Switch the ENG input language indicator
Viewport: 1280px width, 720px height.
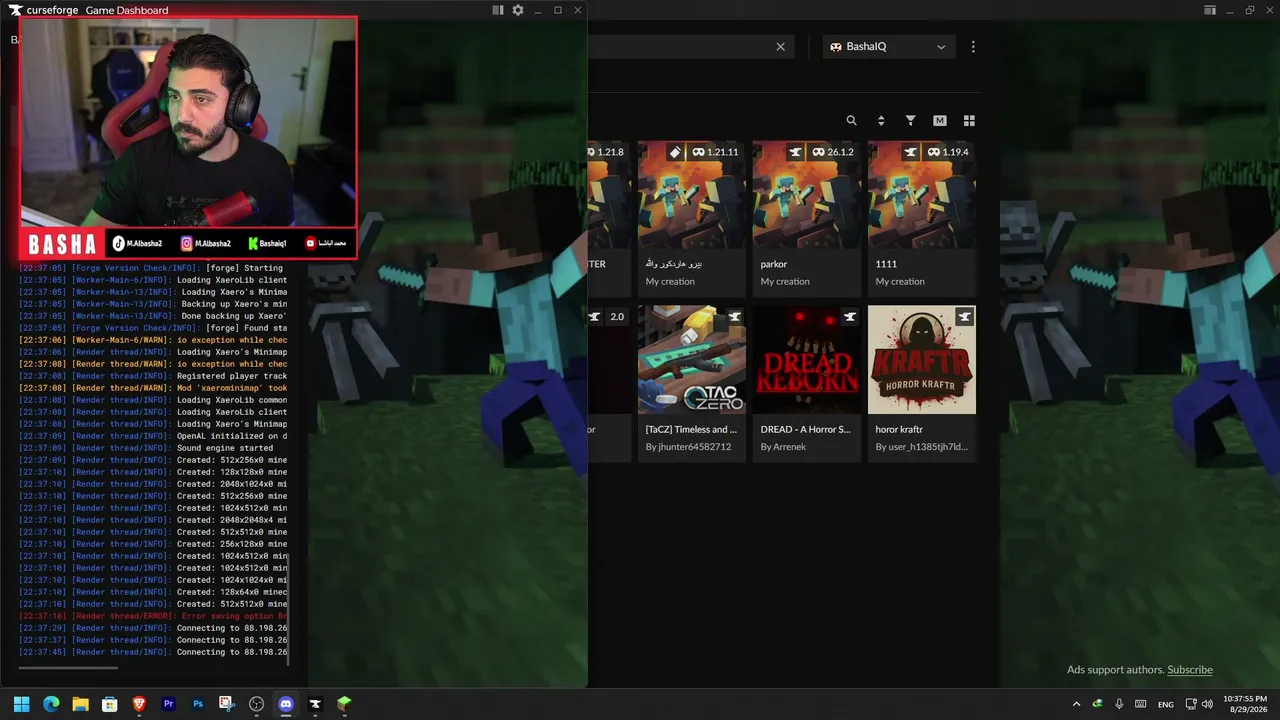[x=1166, y=705]
